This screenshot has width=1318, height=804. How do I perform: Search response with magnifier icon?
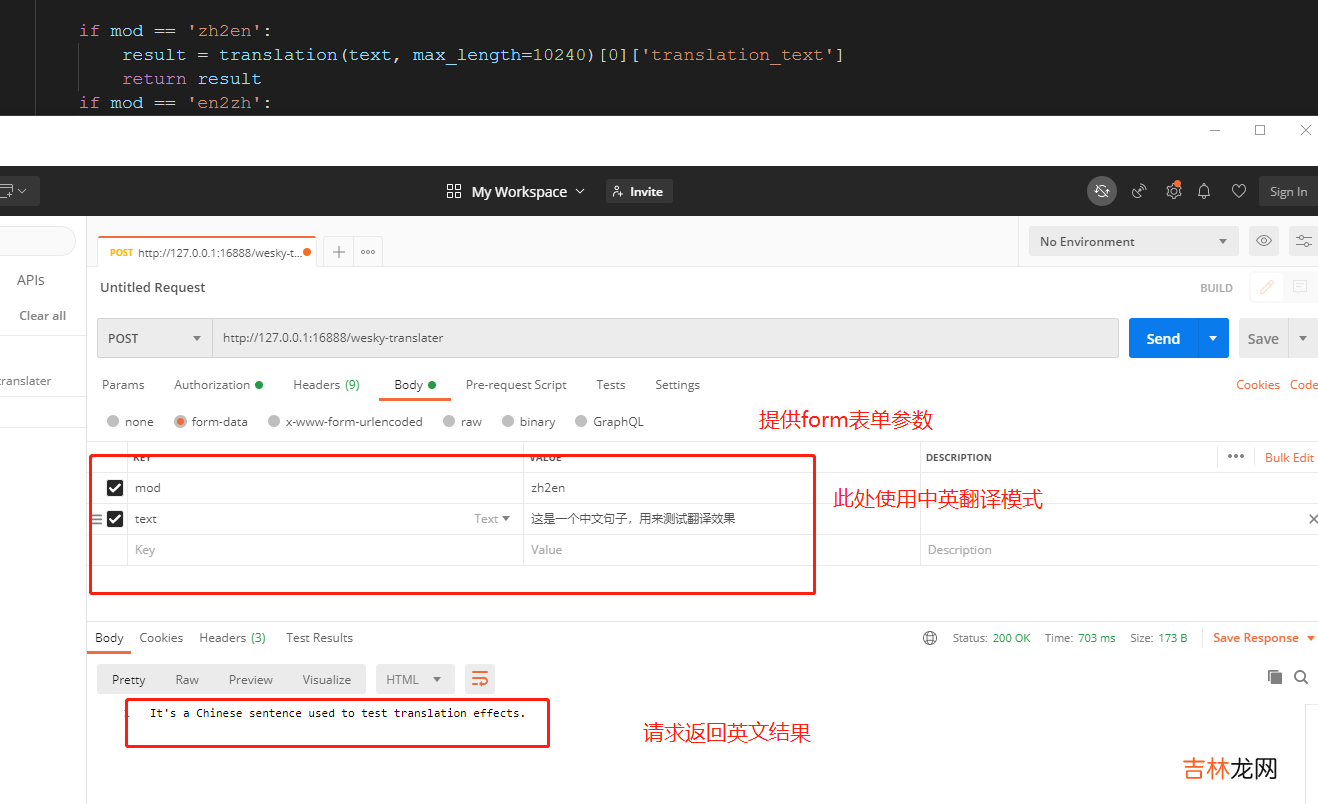(x=1301, y=677)
